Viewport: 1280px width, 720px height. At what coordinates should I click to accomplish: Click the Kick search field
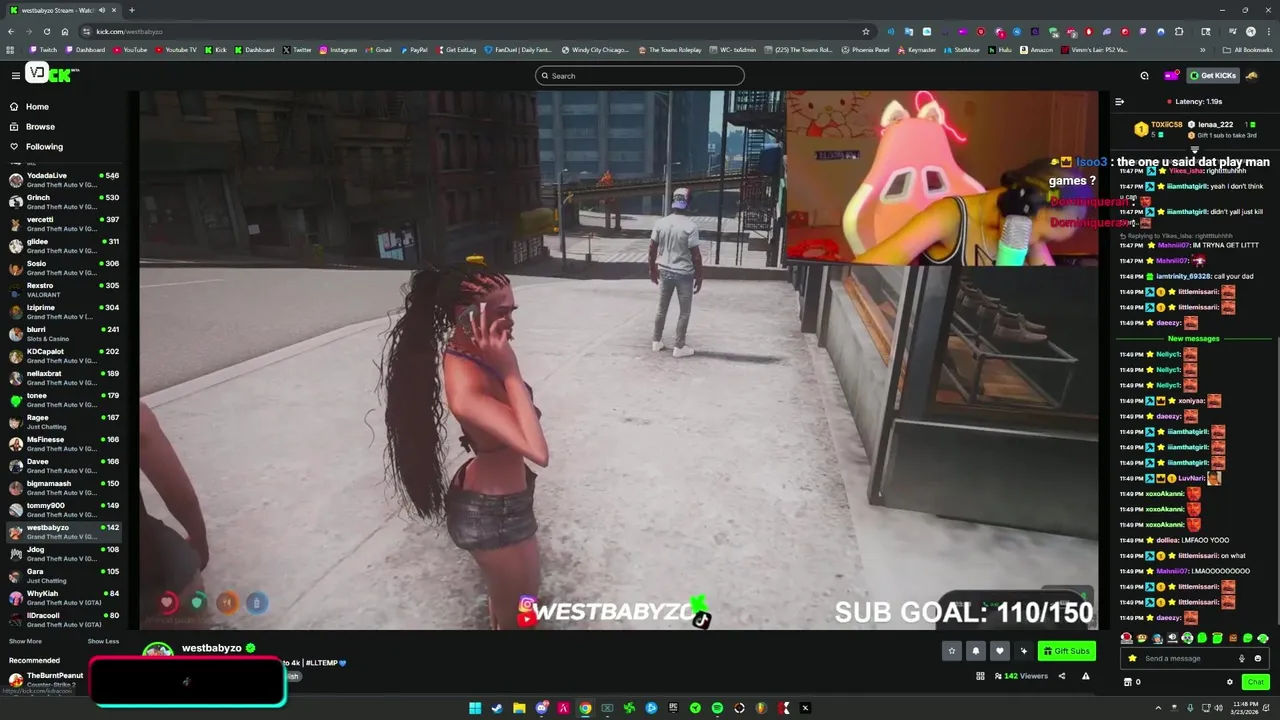640,76
